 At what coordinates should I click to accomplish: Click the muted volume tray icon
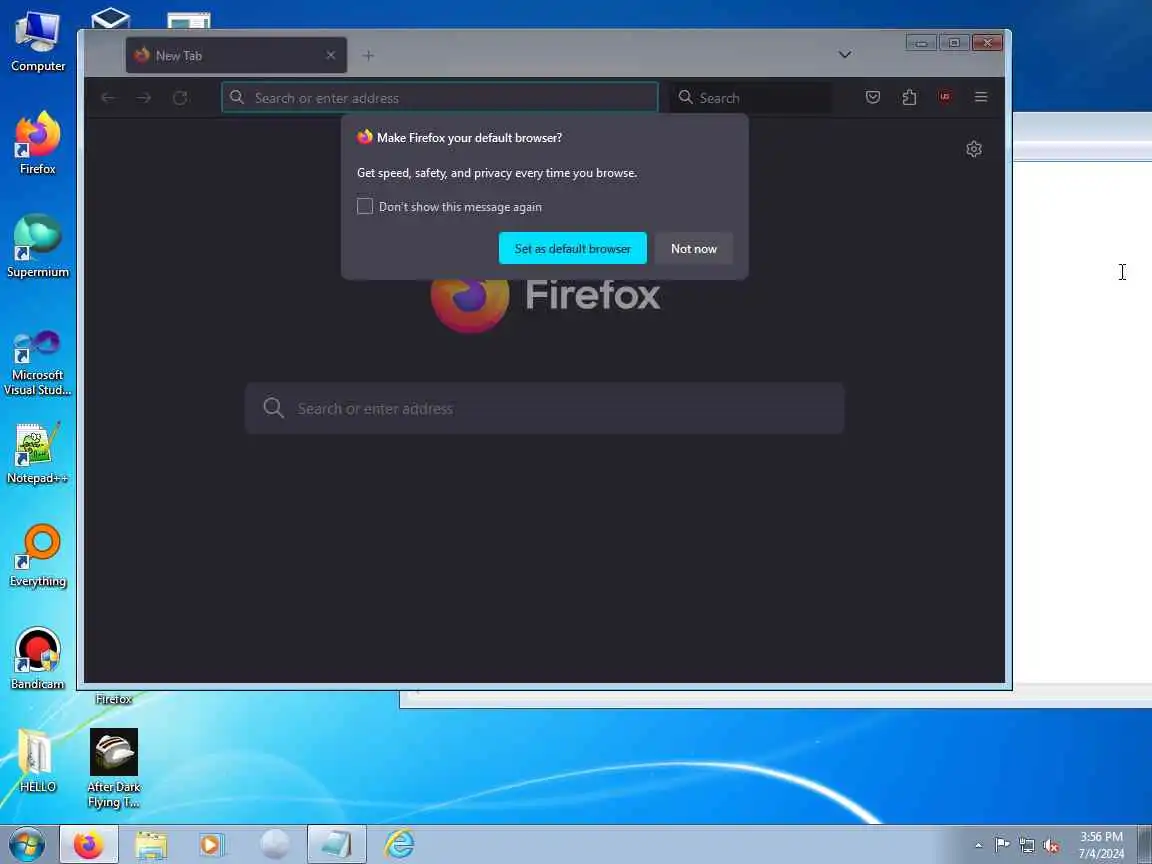click(x=1051, y=846)
